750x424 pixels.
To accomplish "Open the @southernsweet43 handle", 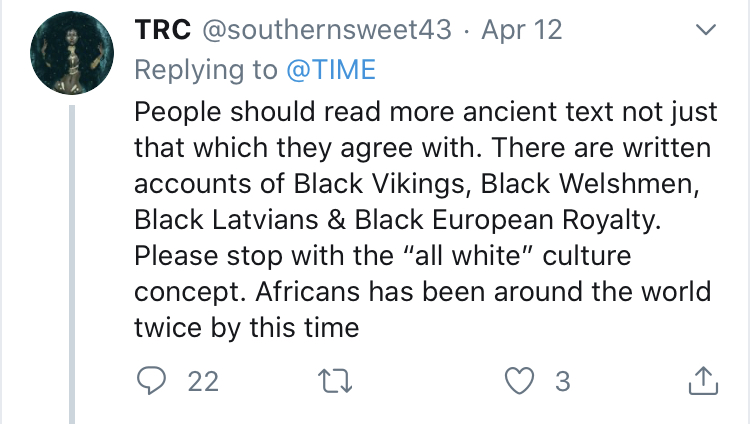I will coord(330,31).
